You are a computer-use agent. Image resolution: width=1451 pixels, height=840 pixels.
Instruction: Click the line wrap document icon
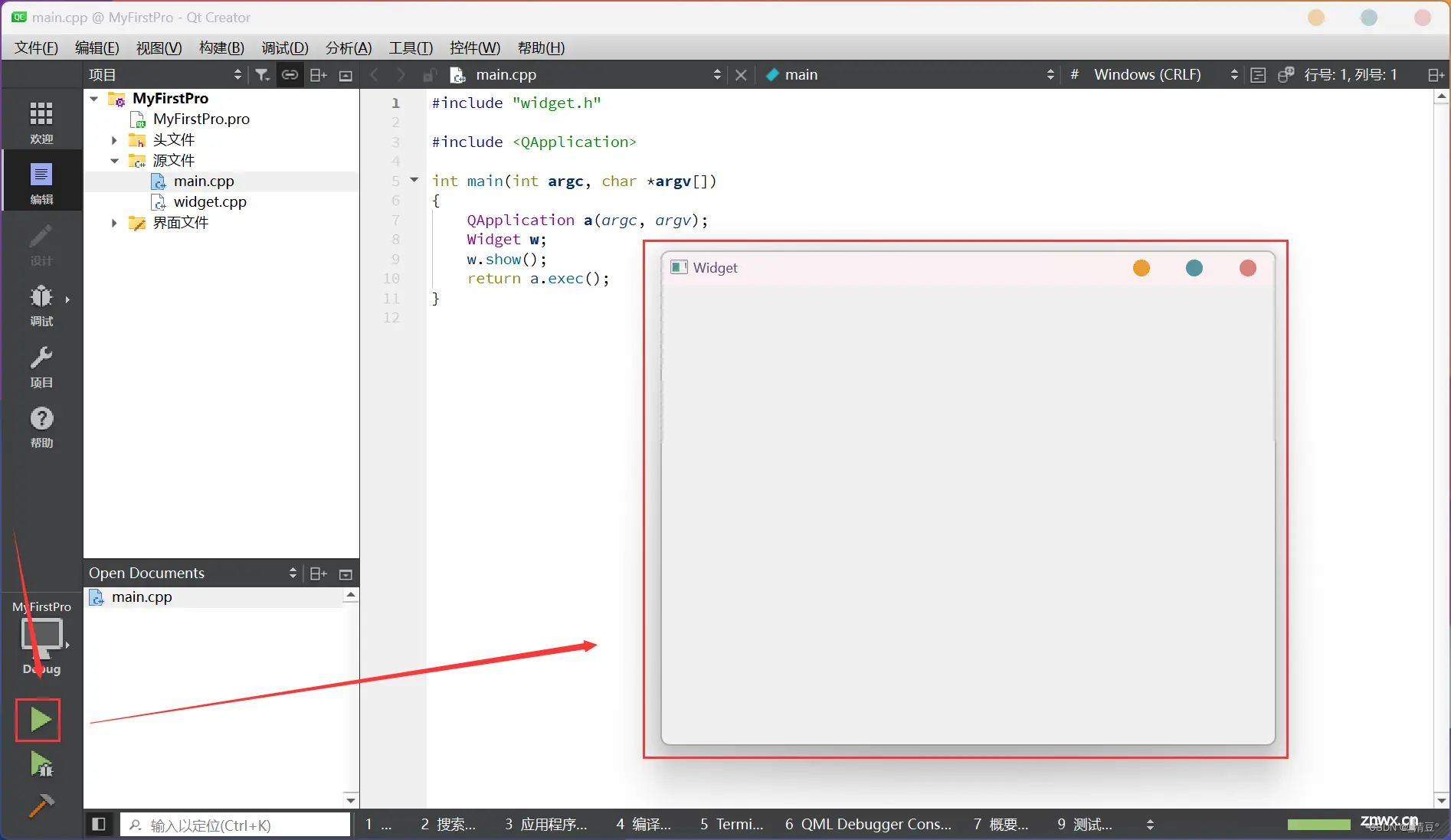[1258, 75]
